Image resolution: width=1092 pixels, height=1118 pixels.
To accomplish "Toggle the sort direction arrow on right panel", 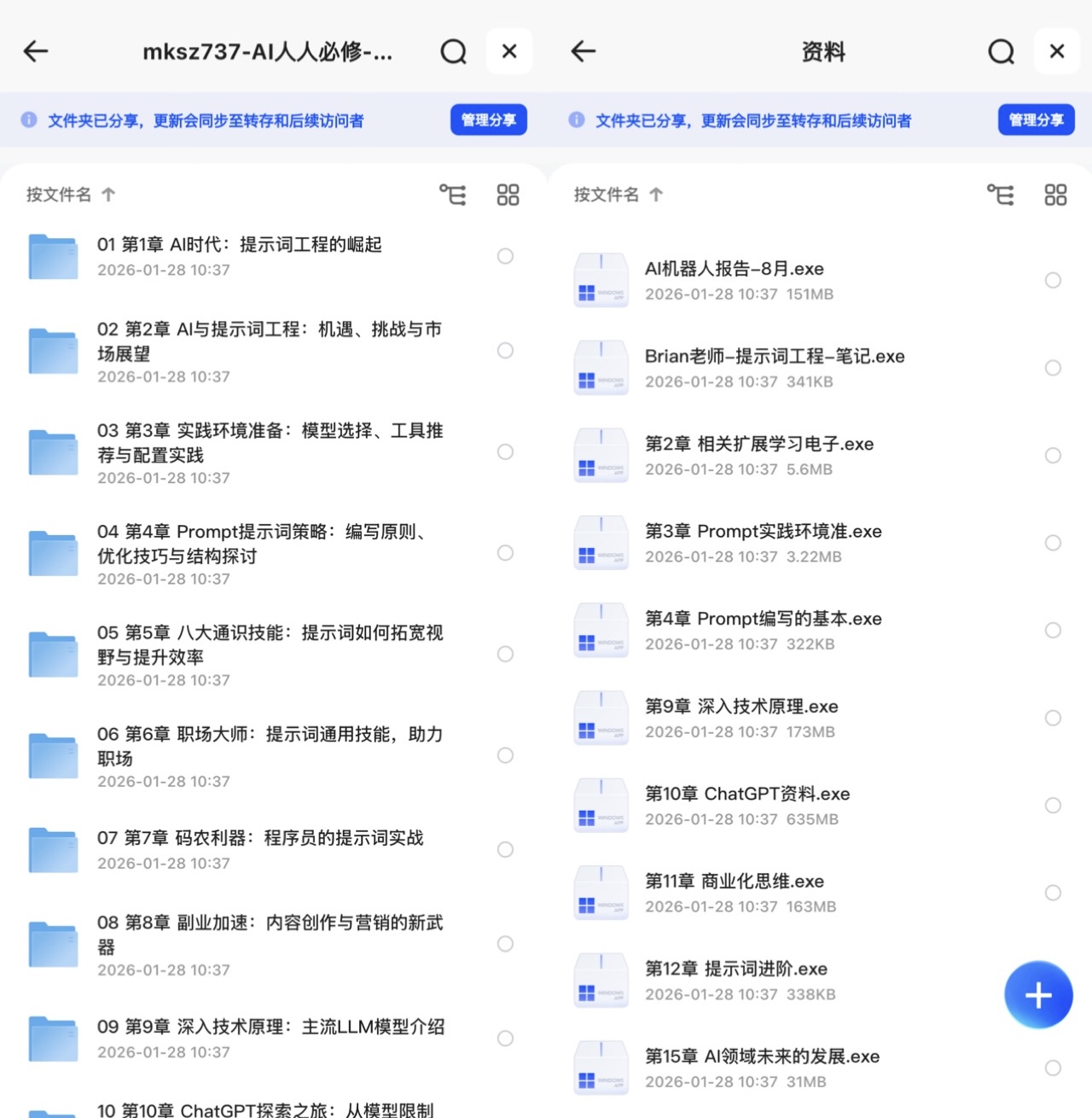I will (x=655, y=195).
